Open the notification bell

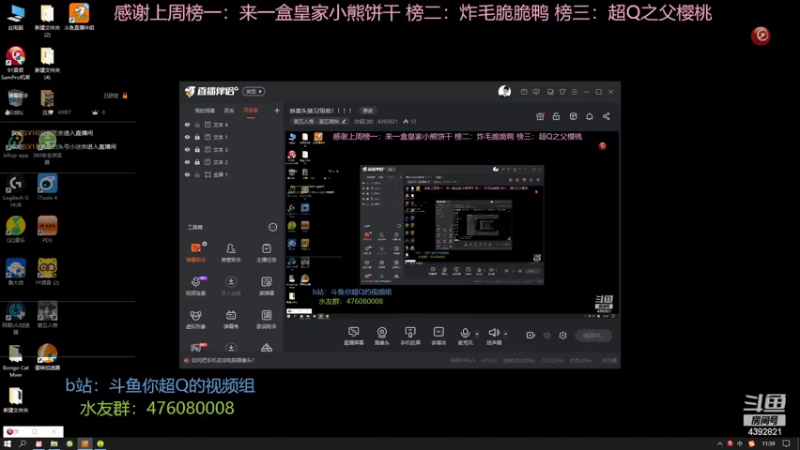(x=589, y=116)
